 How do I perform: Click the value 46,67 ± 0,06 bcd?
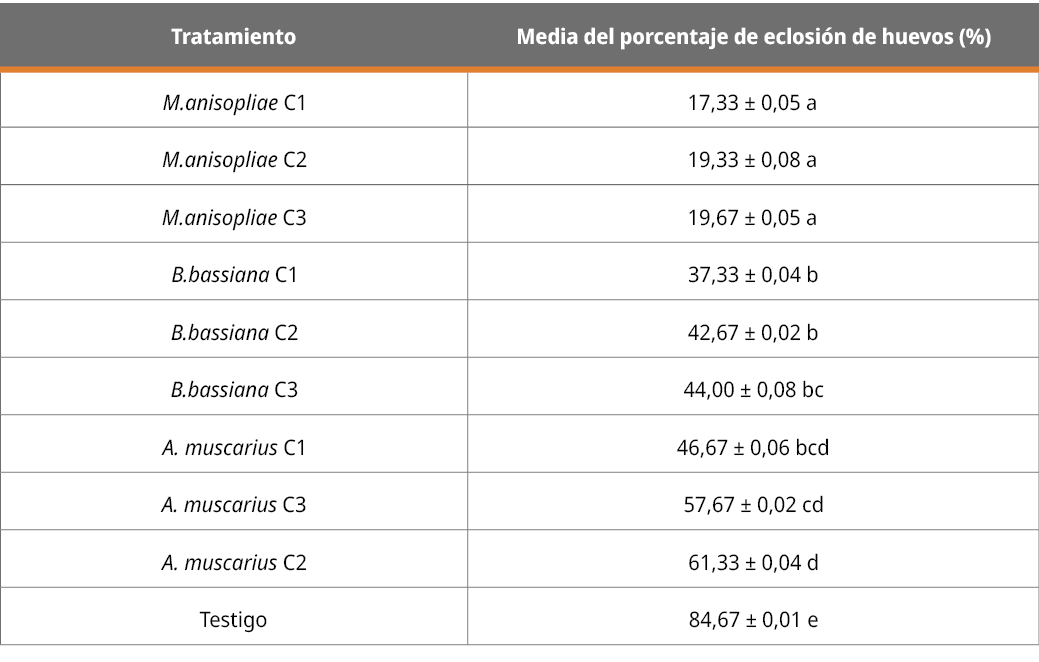[753, 447]
